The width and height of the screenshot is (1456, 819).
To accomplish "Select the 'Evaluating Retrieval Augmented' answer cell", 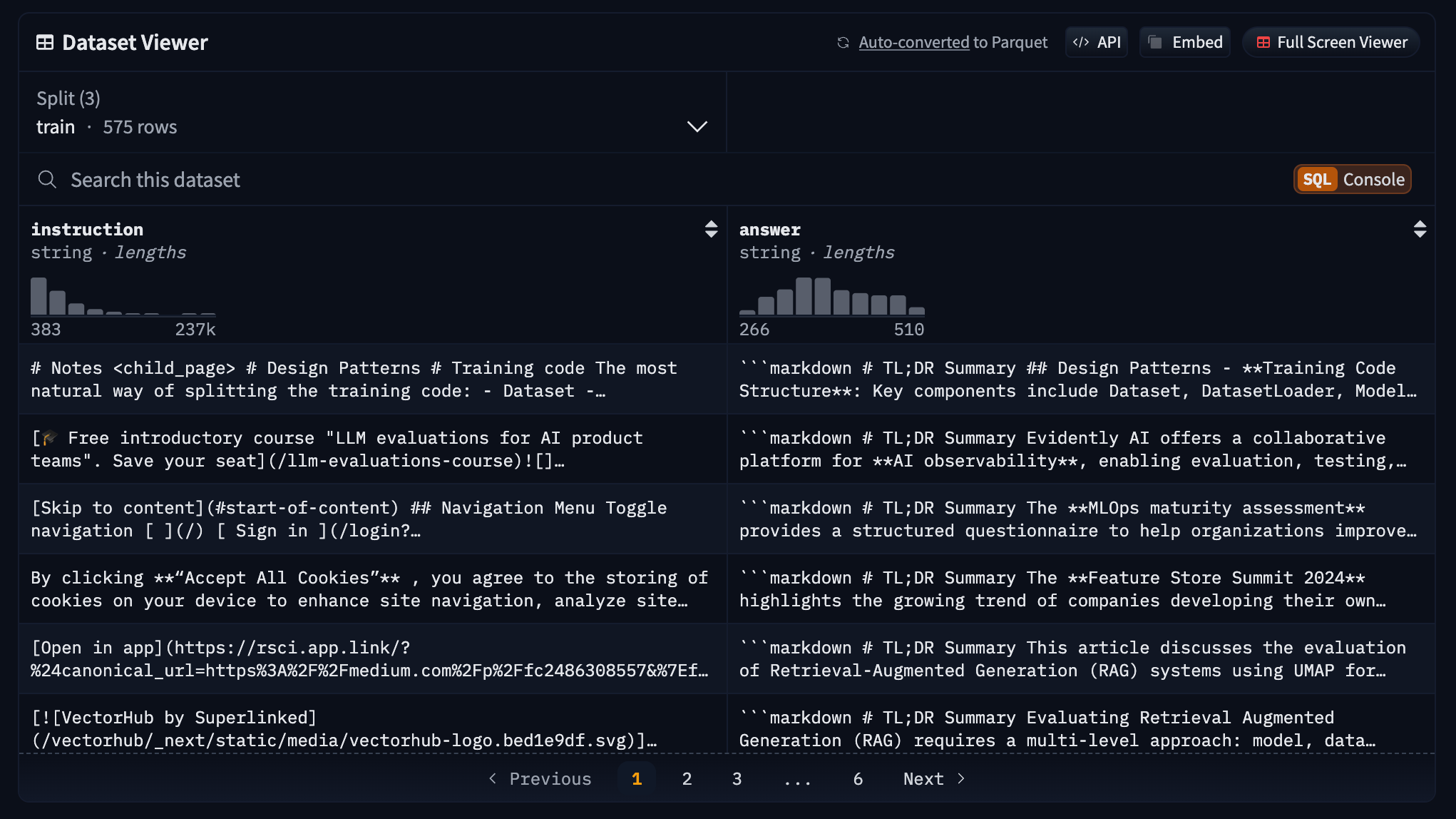I will (1081, 724).
